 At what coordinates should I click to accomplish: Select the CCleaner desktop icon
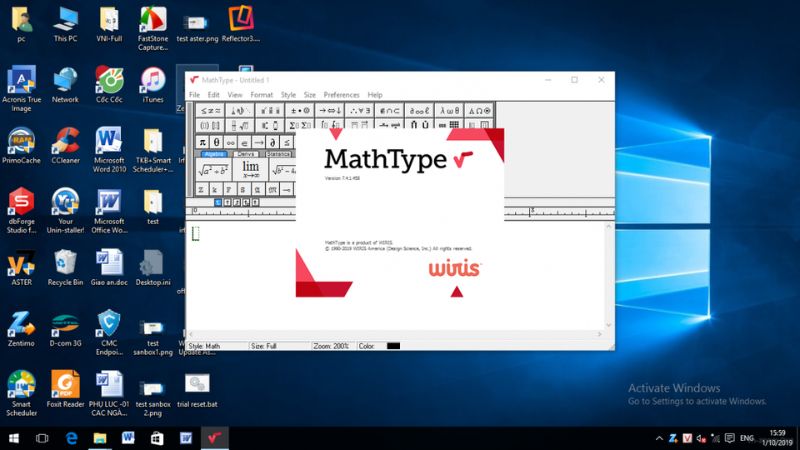click(65, 146)
